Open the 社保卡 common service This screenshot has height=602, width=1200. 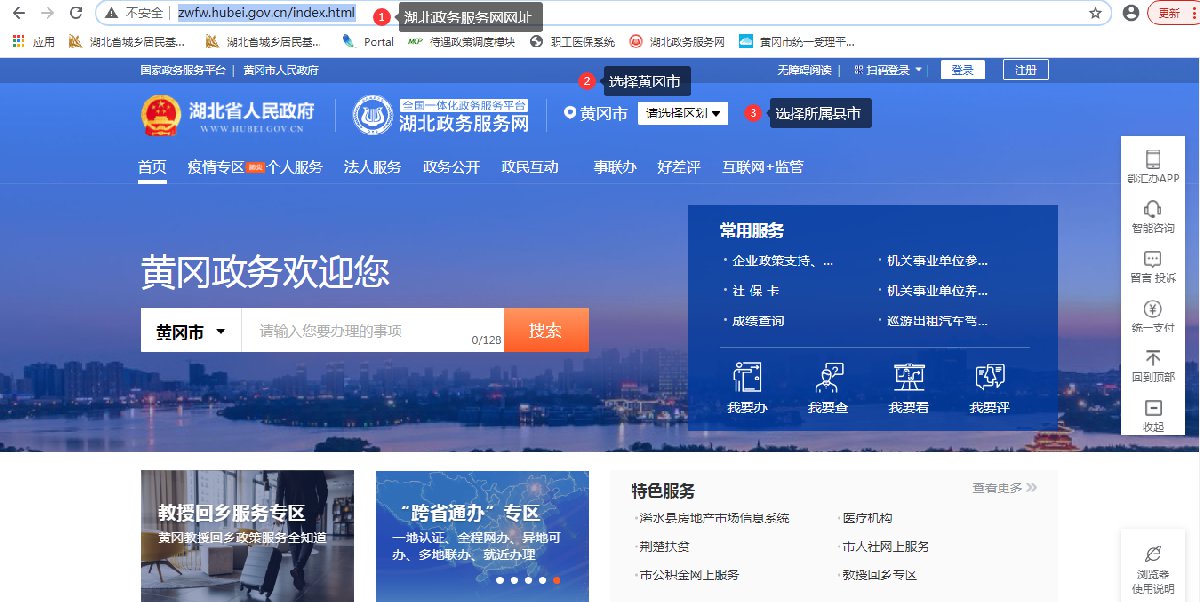click(x=756, y=291)
